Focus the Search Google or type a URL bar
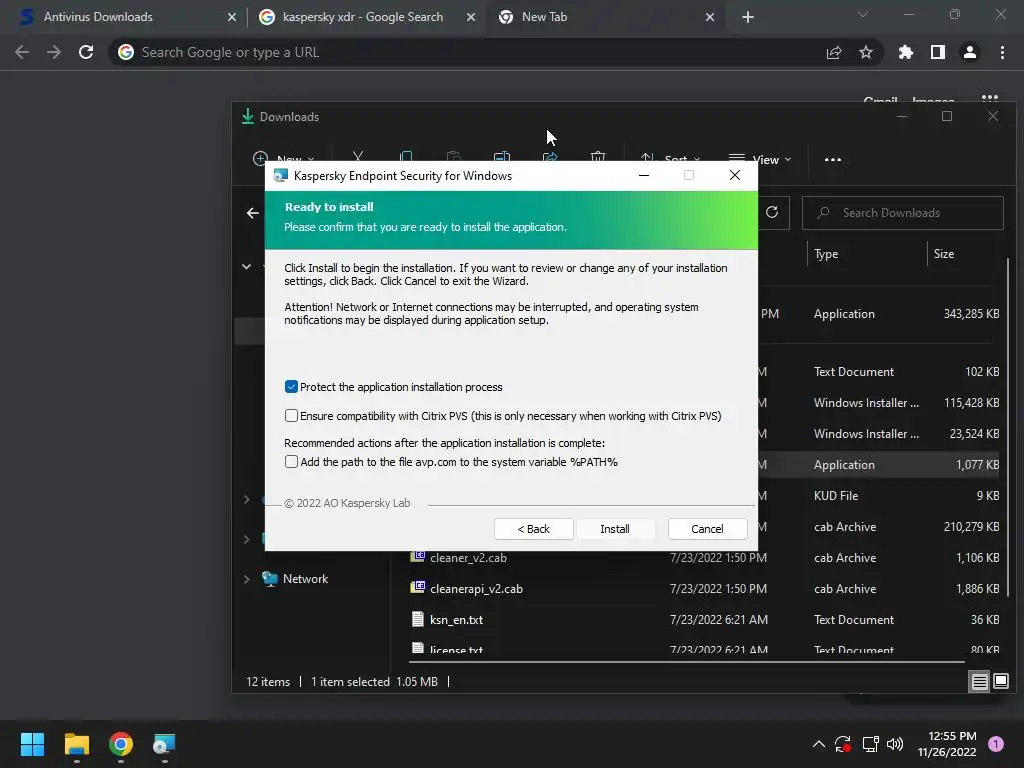Image resolution: width=1024 pixels, height=768 pixels. 457,52
